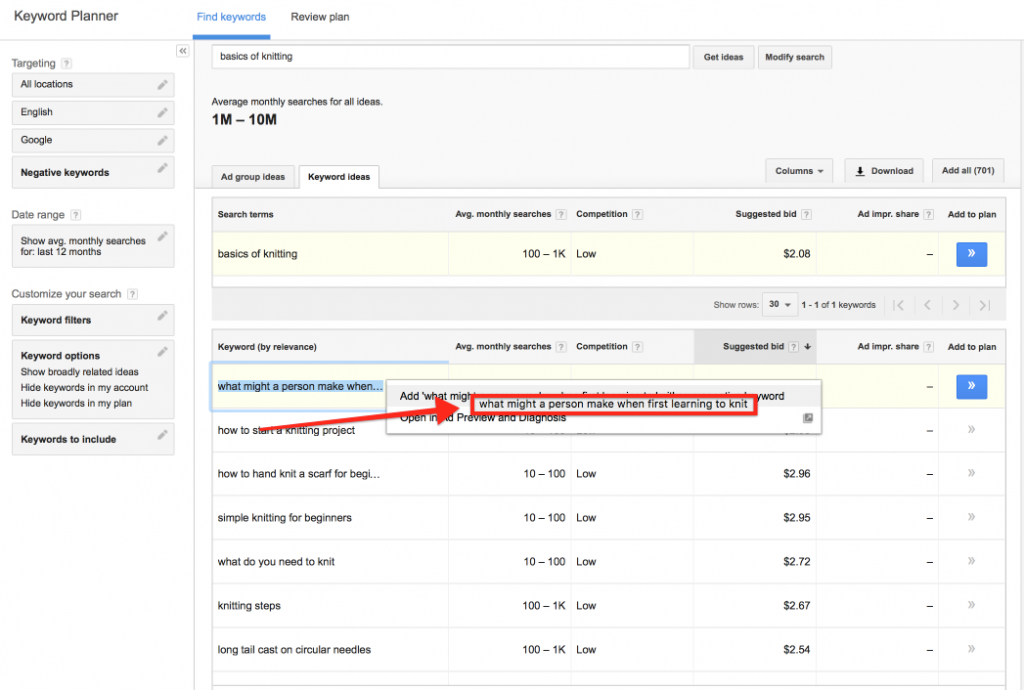The image size is (1024, 690).
Task: Add 'long tail cast on circular needles' to plan
Action: pos(971,649)
